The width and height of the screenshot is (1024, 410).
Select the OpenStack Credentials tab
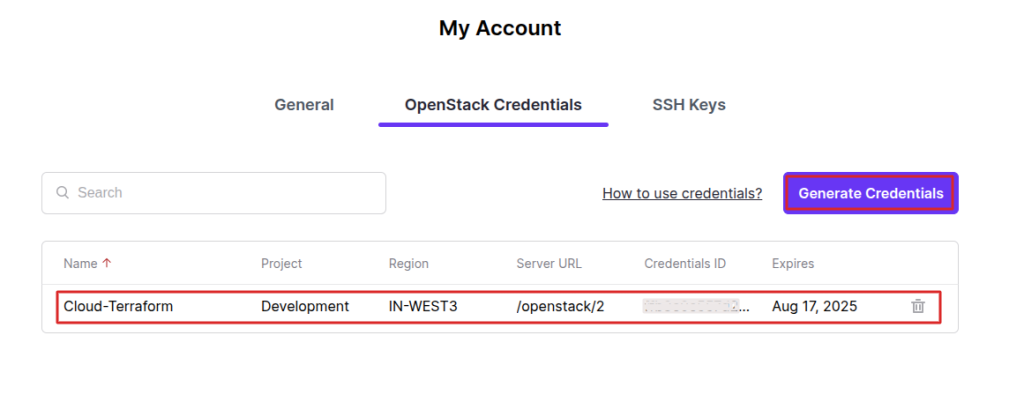(x=493, y=105)
